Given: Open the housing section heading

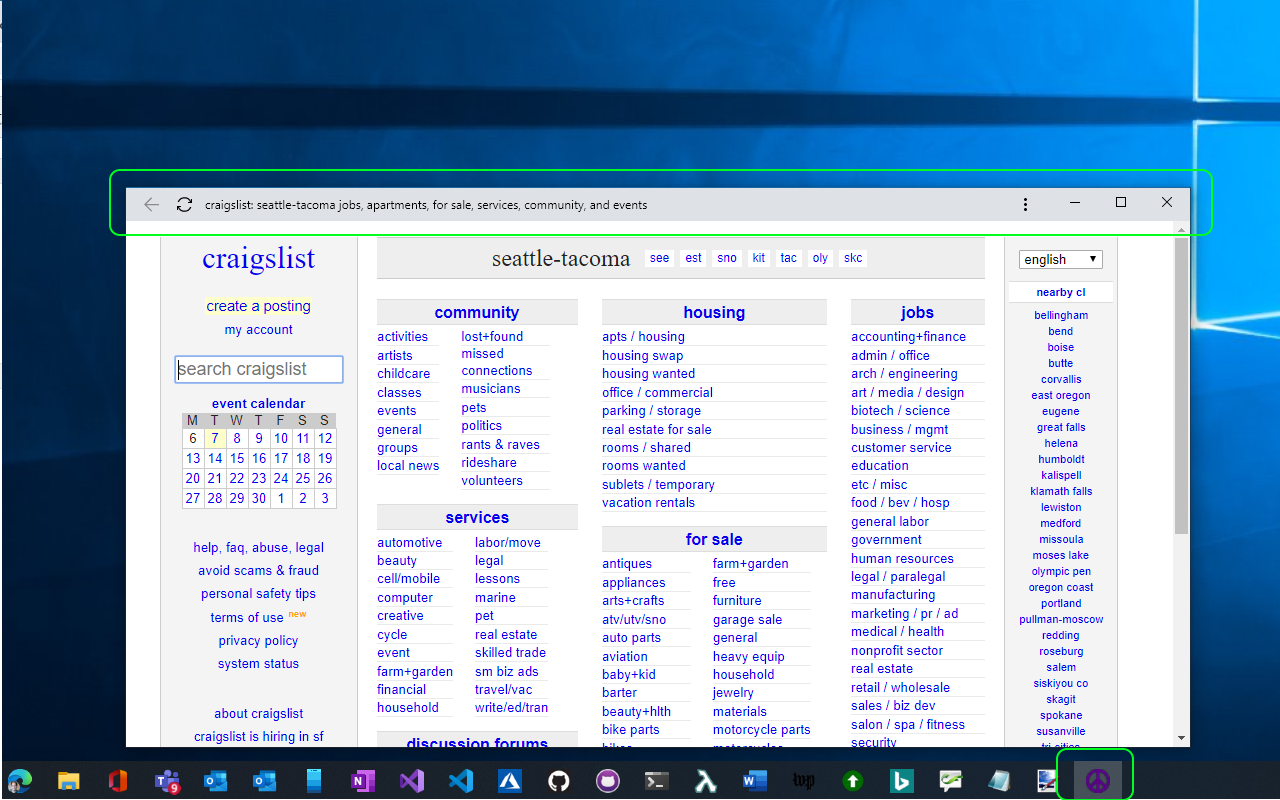Looking at the screenshot, I should point(714,312).
